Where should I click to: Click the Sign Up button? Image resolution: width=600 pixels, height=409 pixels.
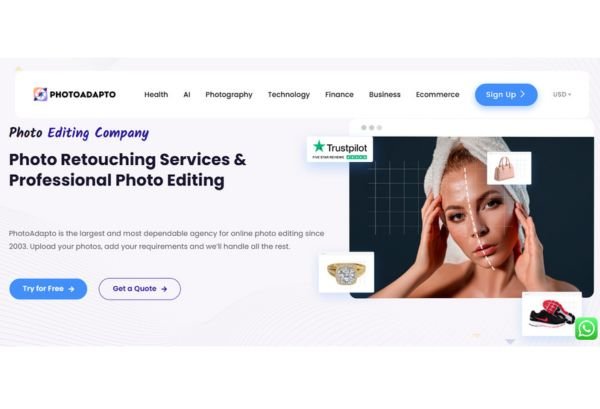[506, 95]
